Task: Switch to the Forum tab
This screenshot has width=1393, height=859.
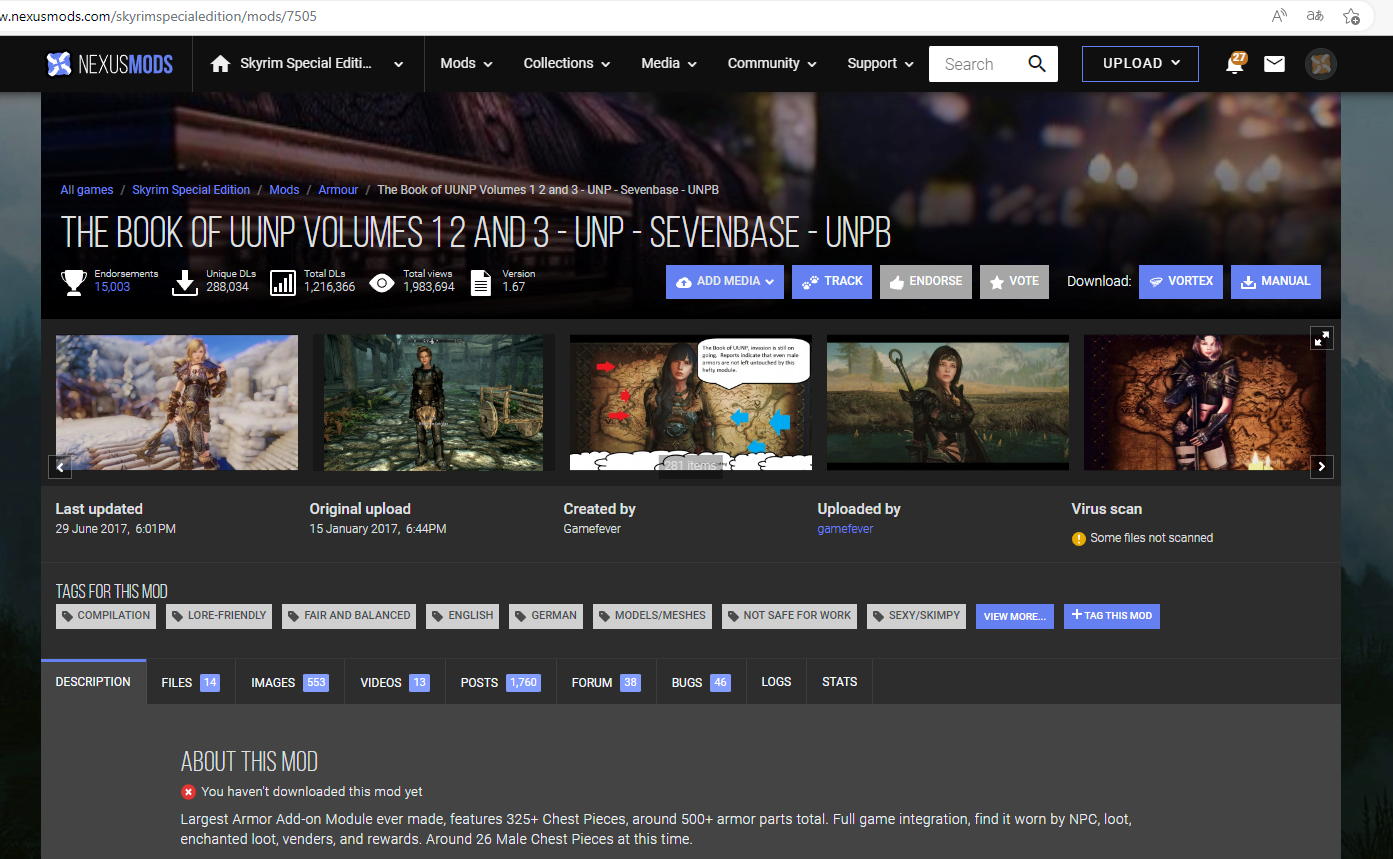Action: [606, 682]
